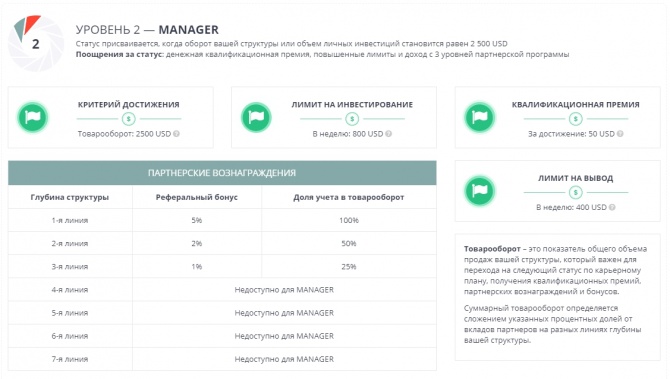Click the level 2 status badge icon
Screen dimensions: 670x379
(35, 43)
